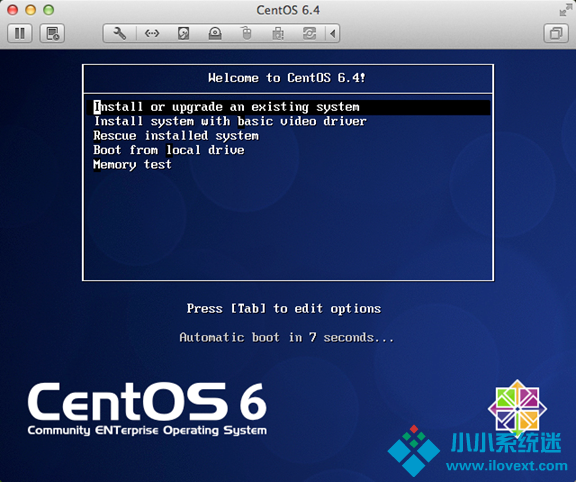Toggle full screen arrows icon
The width and height of the screenshot is (576, 482).
565,10
